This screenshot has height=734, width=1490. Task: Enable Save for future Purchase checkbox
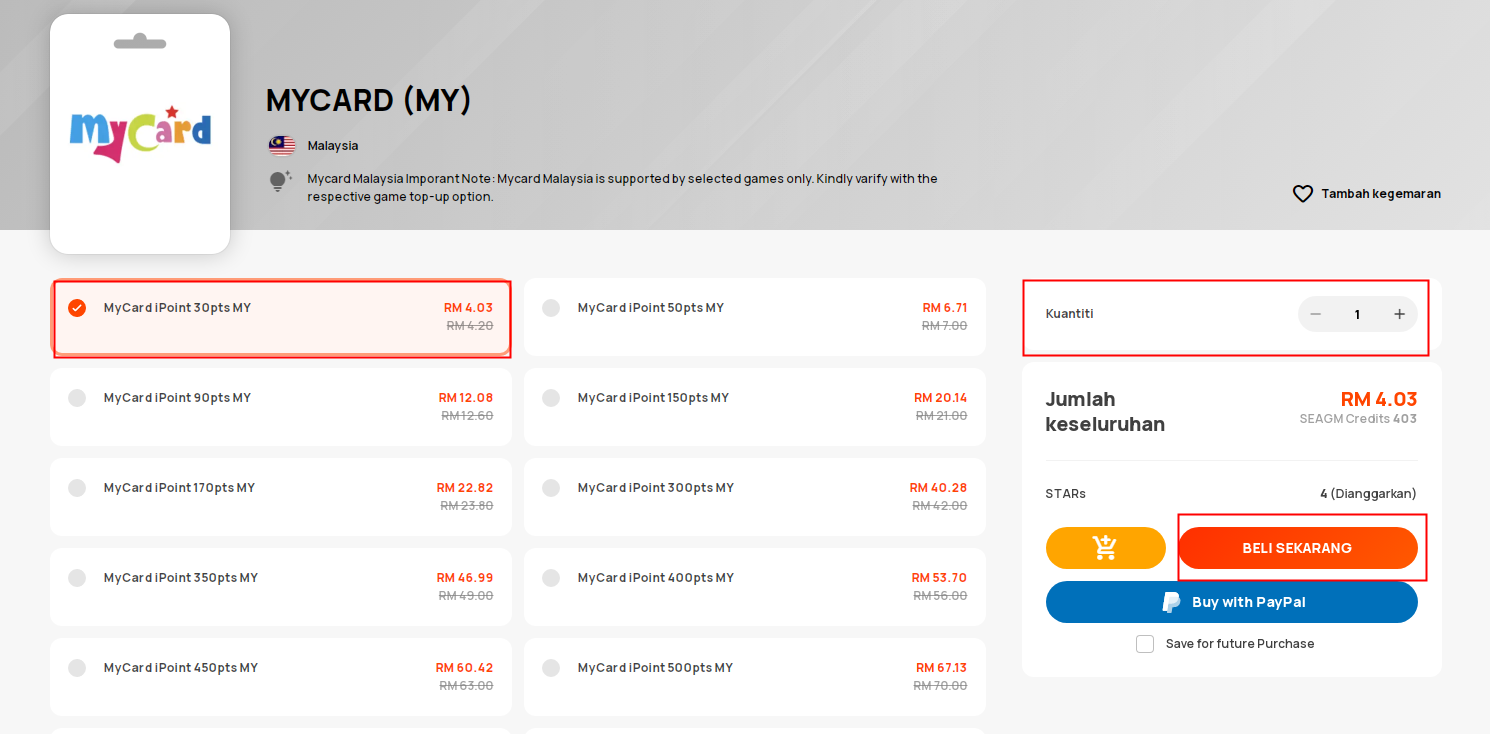pyautogui.click(x=1145, y=644)
